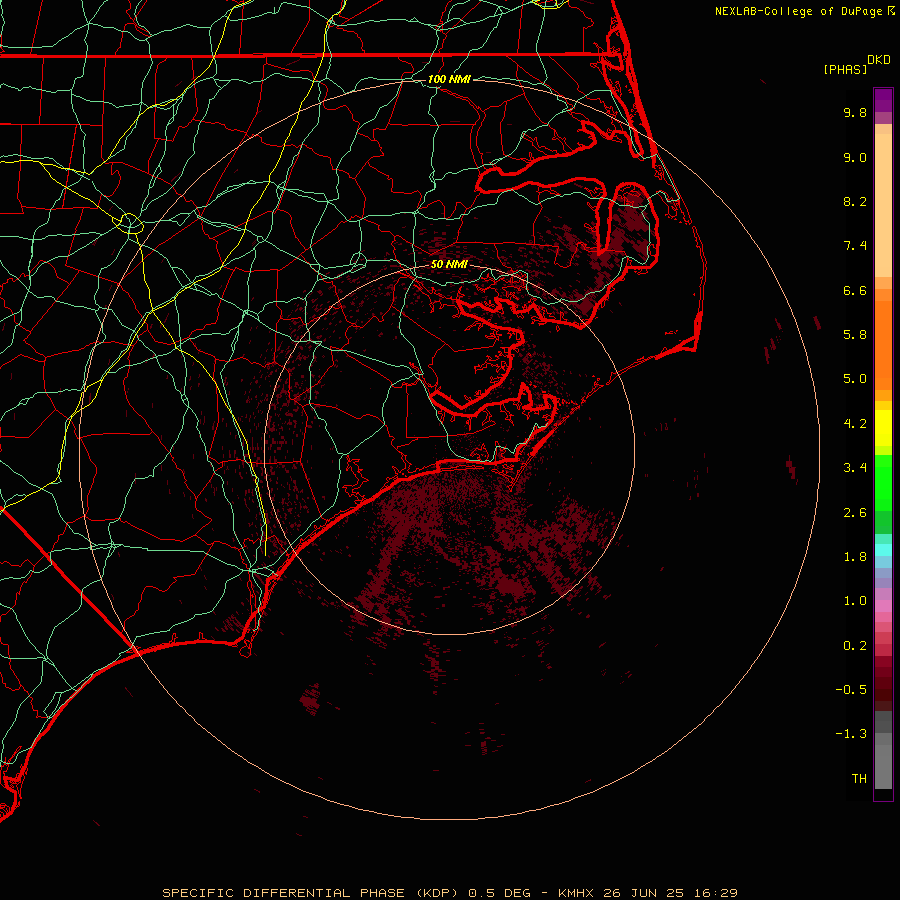Click the 9.0 value on color scale
Screen dimensions: 900x900
coord(855,157)
